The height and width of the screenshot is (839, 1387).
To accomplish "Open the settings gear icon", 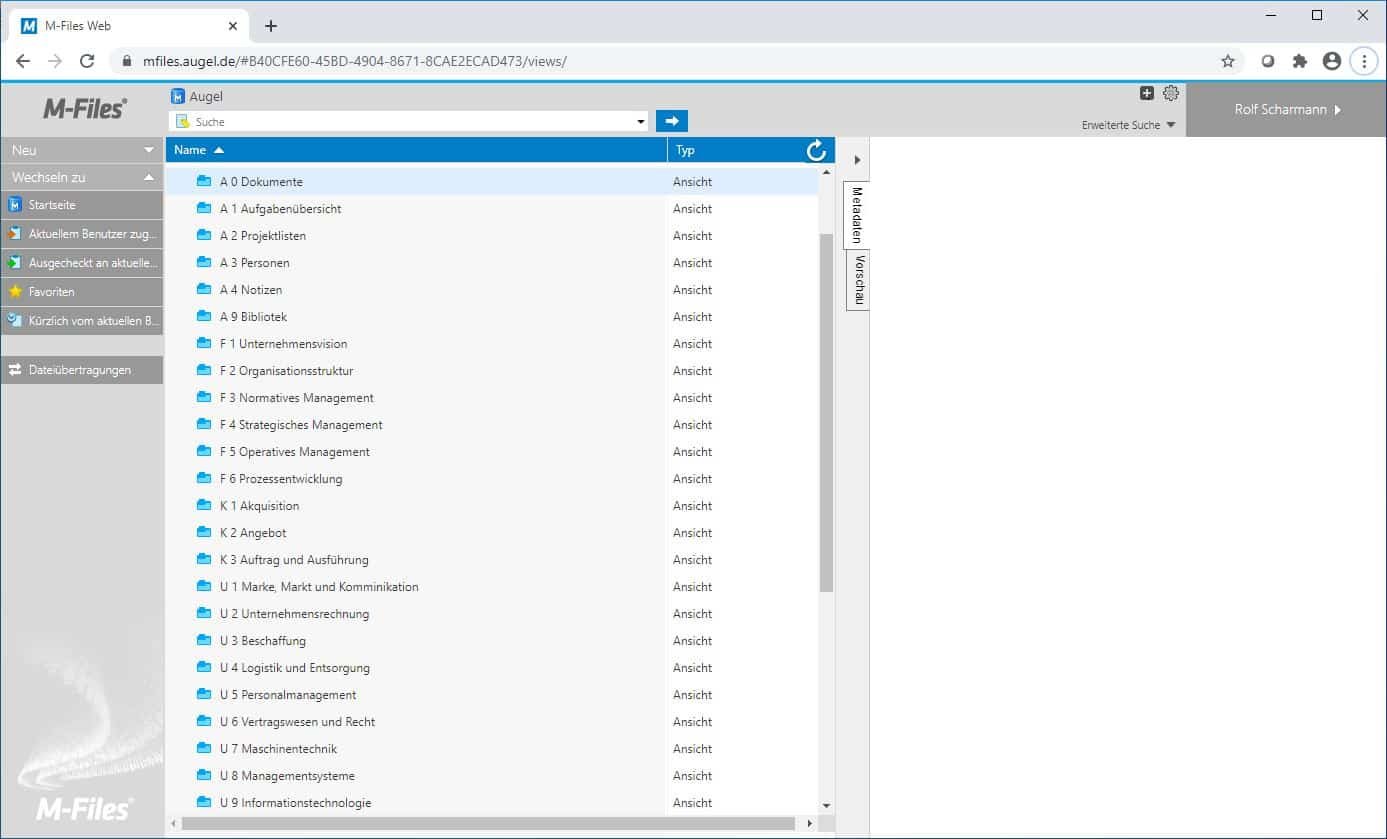I will pyautogui.click(x=1171, y=93).
